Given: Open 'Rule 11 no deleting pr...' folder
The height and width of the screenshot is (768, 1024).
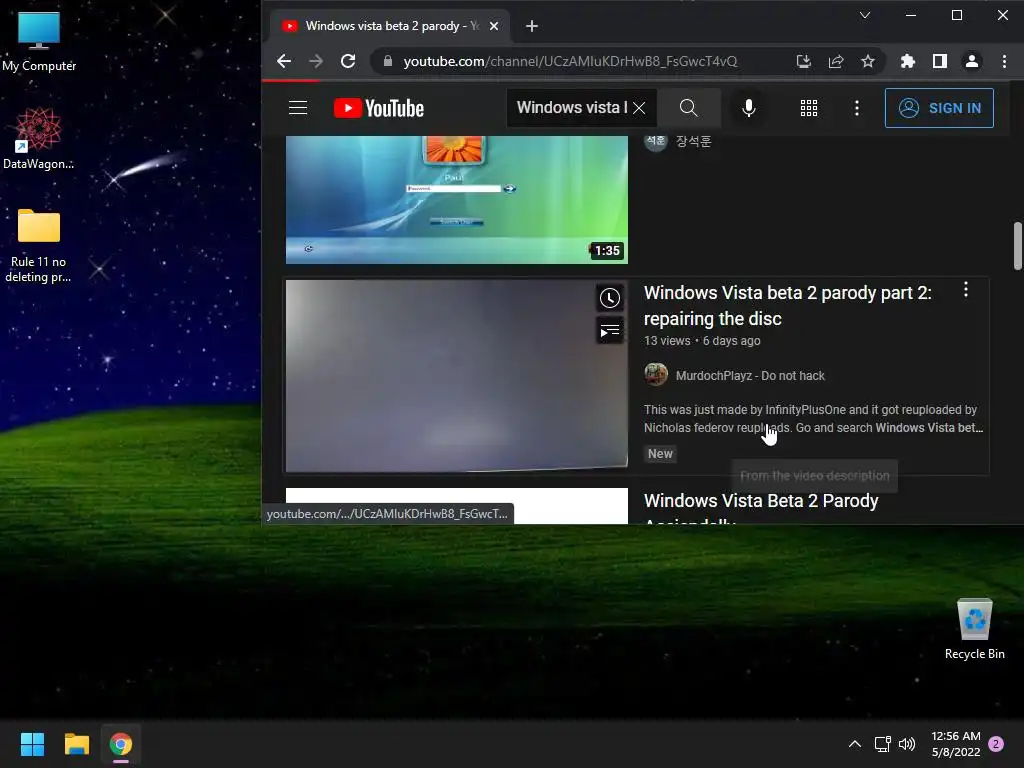Looking at the screenshot, I should click(39, 246).
